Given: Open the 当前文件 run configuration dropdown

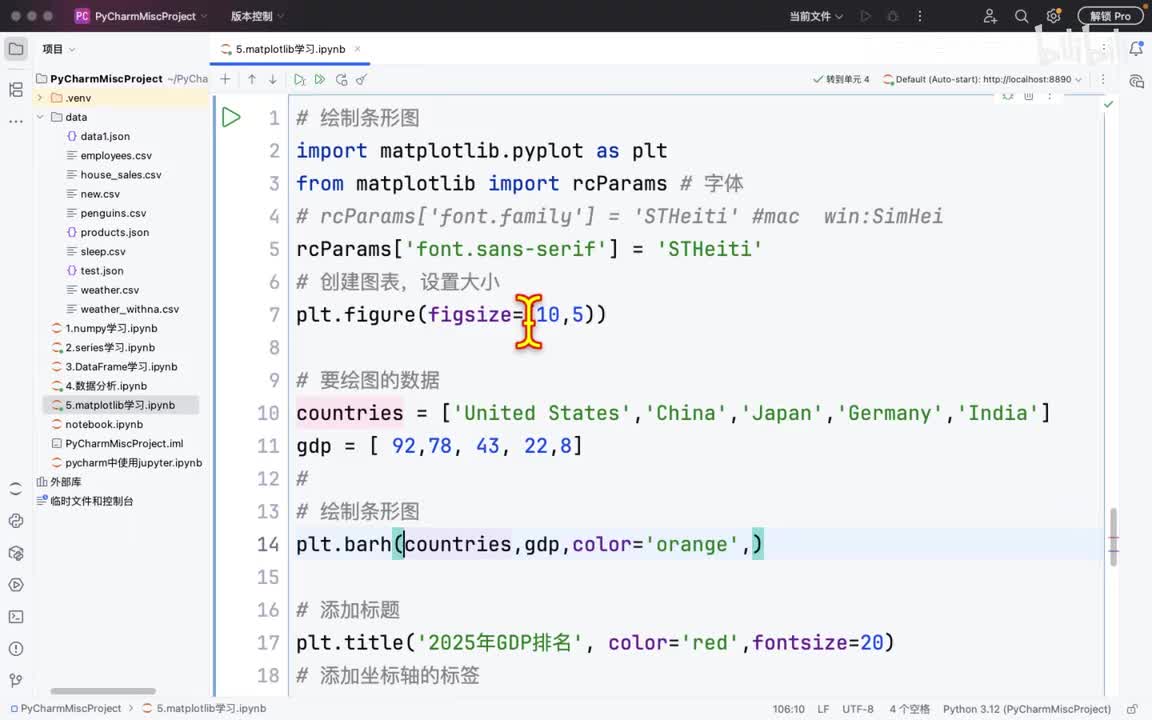Looking at the screenshot, I should point(816,16).
